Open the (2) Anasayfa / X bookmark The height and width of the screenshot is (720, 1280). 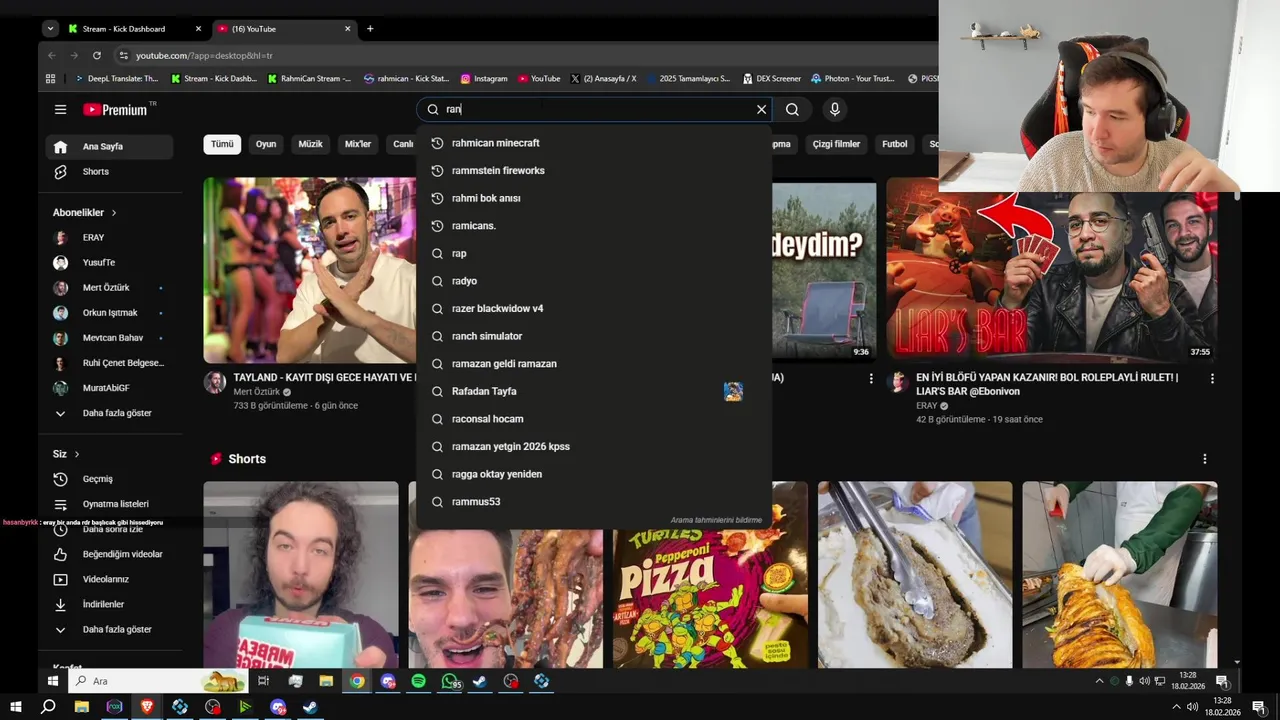pos(603,78)
